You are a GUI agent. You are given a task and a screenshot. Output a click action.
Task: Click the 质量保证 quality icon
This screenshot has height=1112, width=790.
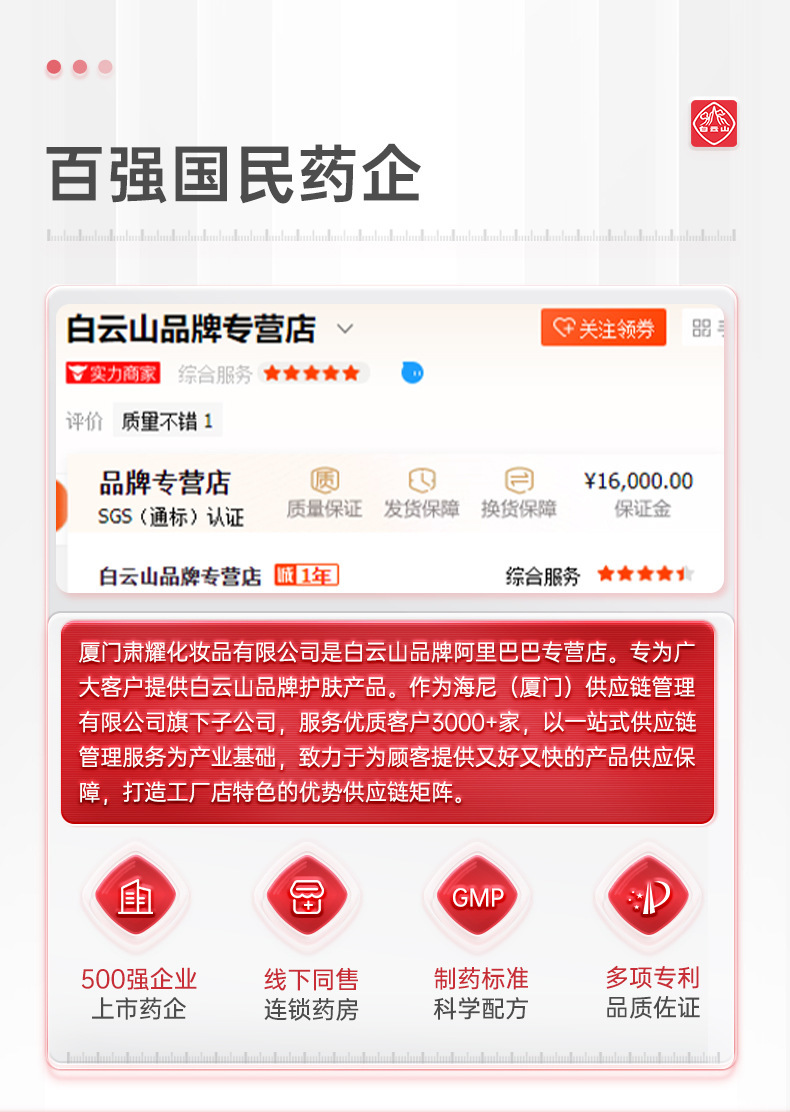coord(325,481)
